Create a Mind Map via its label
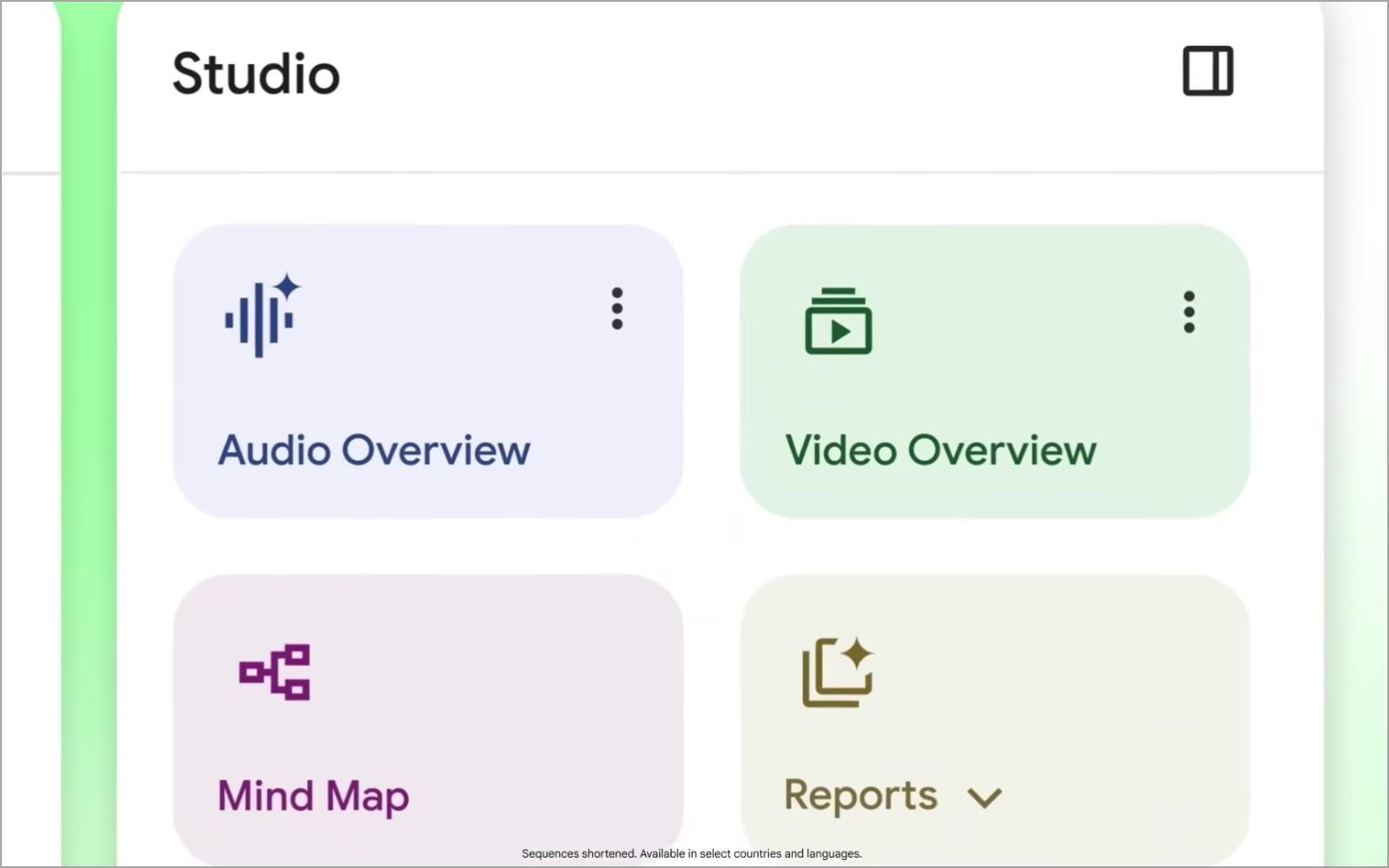This screenshot has width=1389, height=868. 313,797
